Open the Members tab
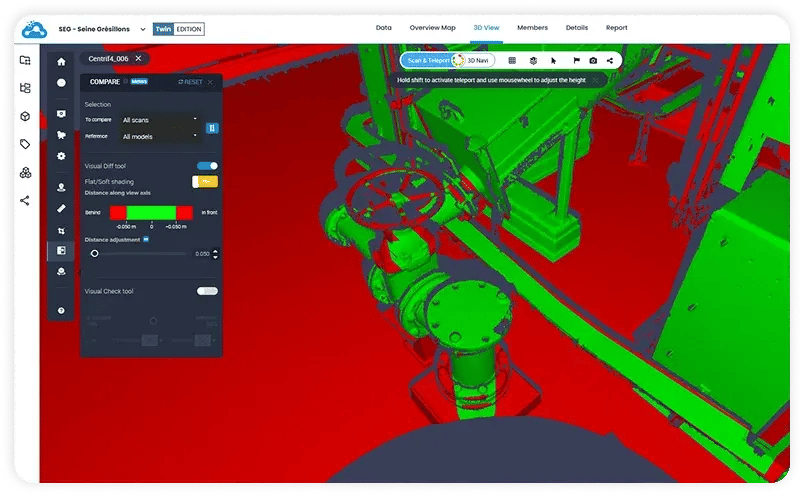Image resolution: width=803 pixels, height=496 pixels. pyautogui.click(x=532, y=28)
